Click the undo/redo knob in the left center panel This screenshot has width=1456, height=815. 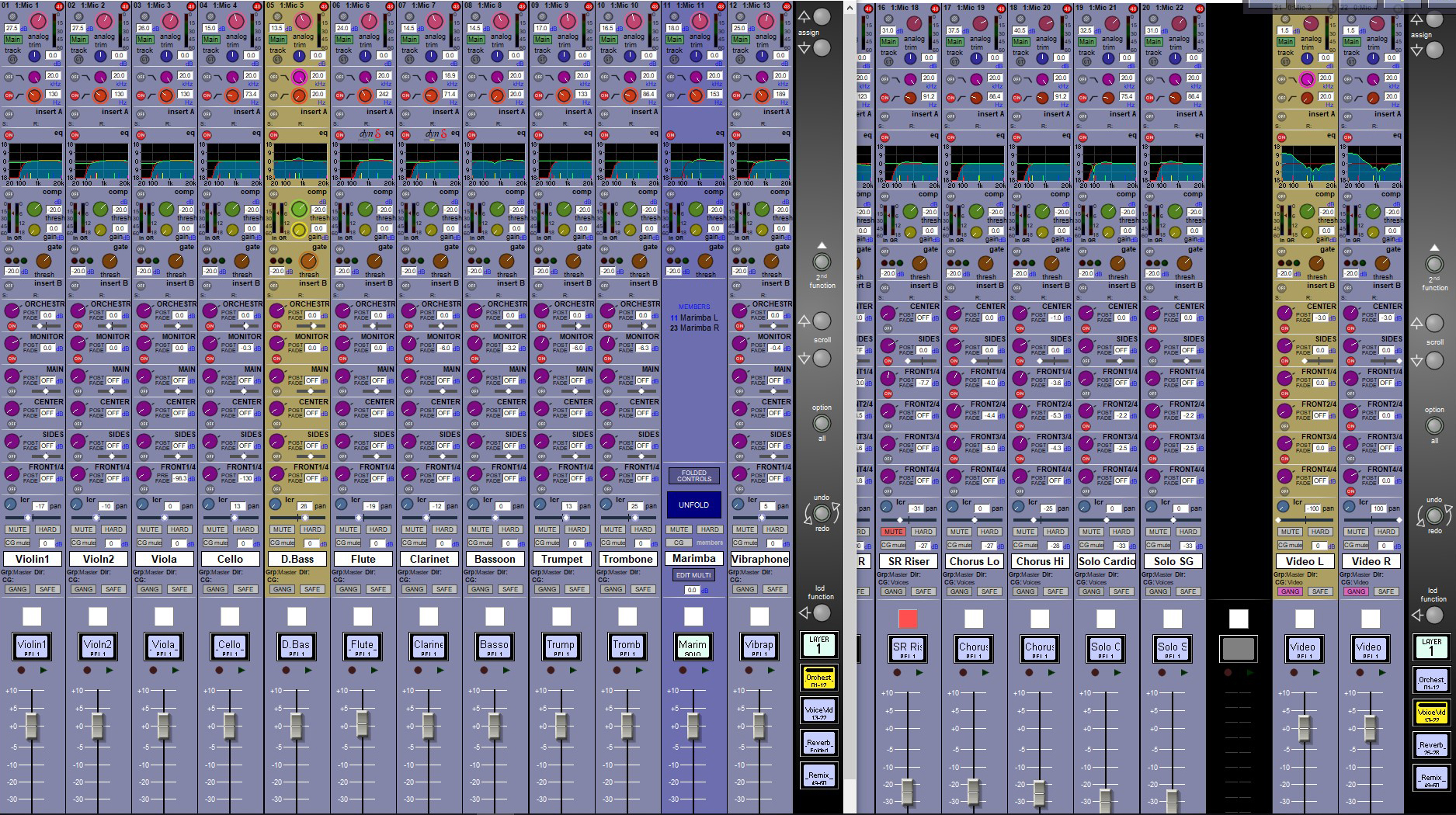coord(822,513)
